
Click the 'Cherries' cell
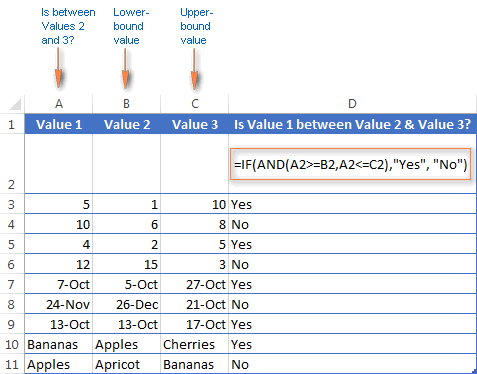[195, 344]
